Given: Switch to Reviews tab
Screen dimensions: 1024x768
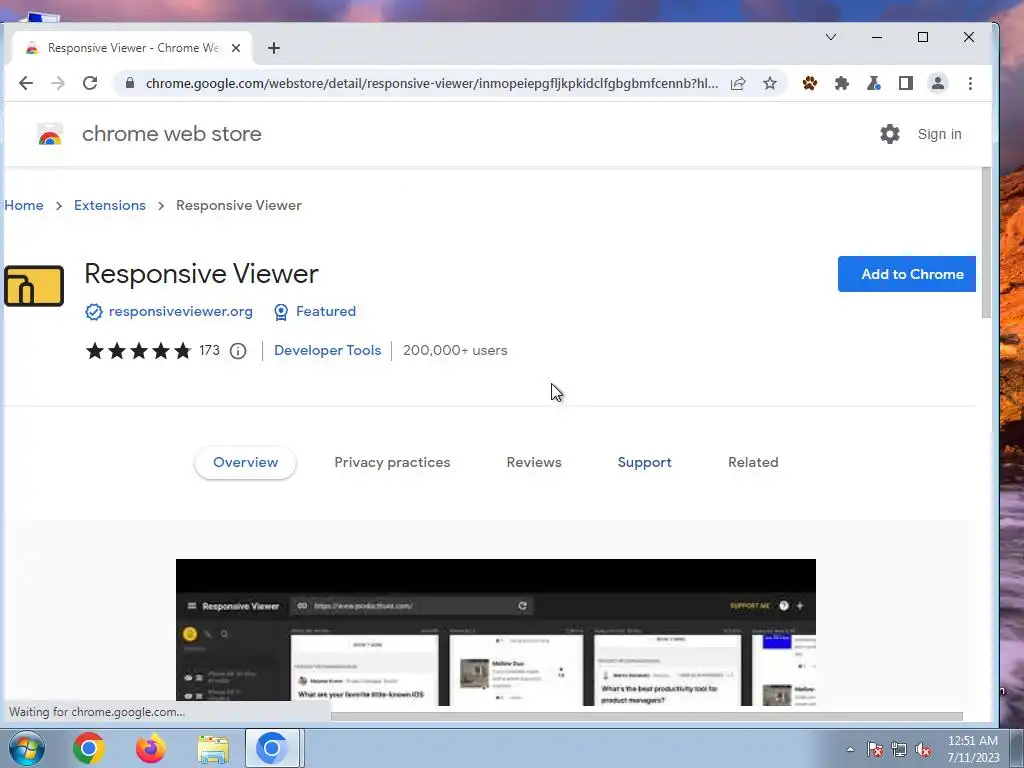Looking at the screenshot, I should pos(534,462).
